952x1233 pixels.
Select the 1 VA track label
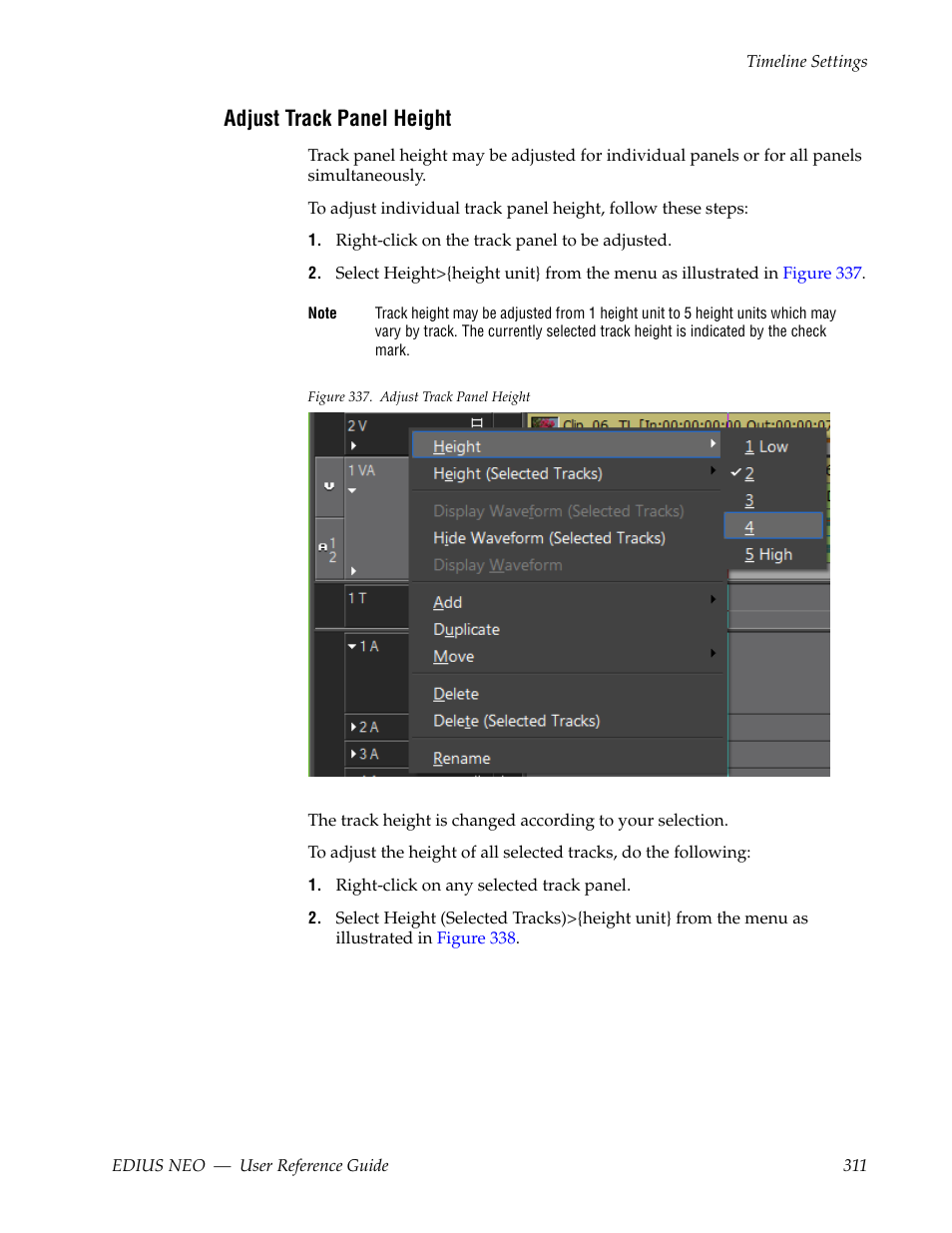pos(361,470)
